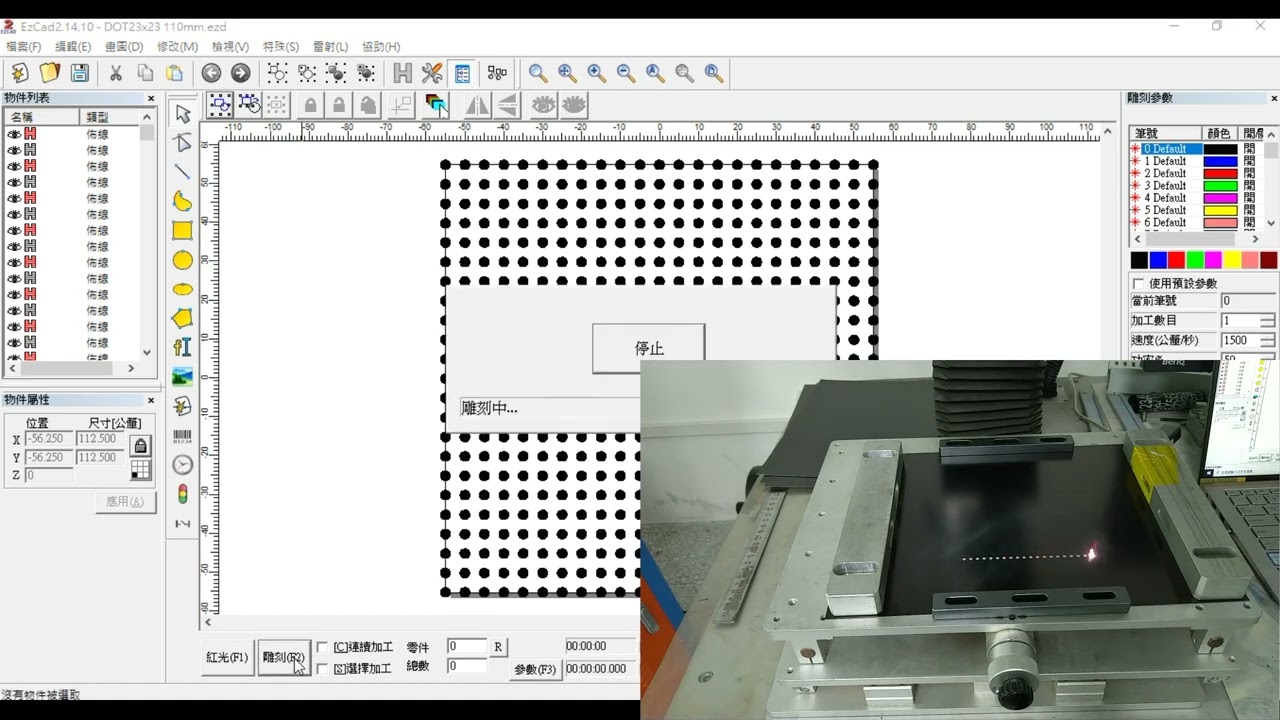The height and width of the screenshot is (720, 1280).
Task: Open the 檔案(F) menu
Action: (x=23, y=47)
